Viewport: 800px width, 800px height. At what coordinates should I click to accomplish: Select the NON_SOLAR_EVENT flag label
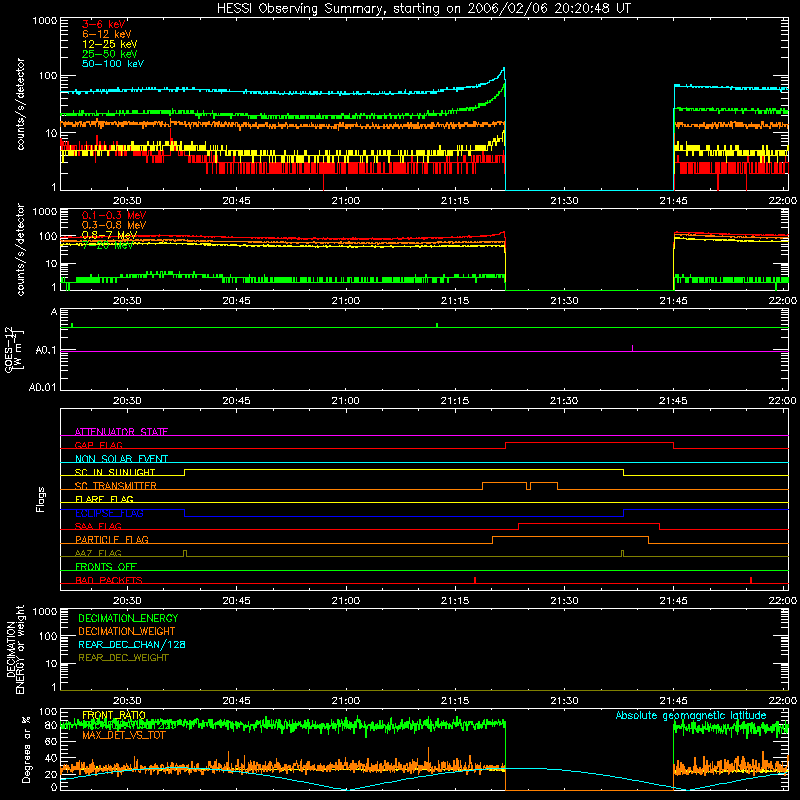click(121, 459)
